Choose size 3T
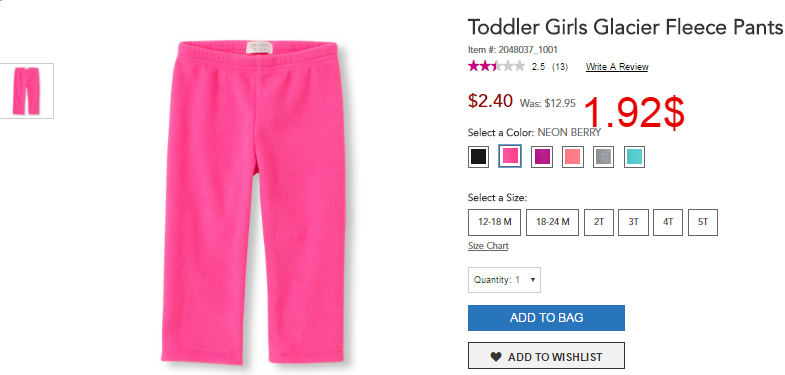 [x=633, y=222]
